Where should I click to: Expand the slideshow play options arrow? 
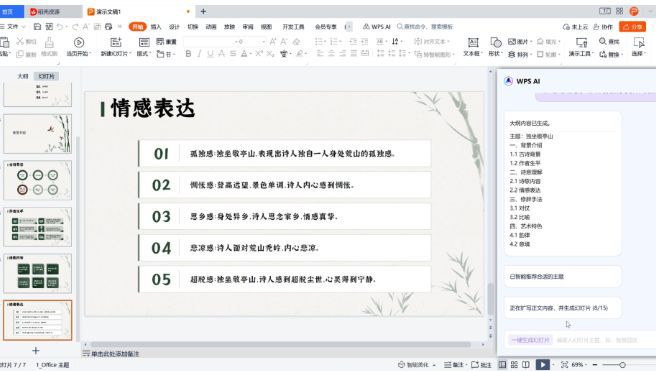pyautogui.click(x=553, y=365)
